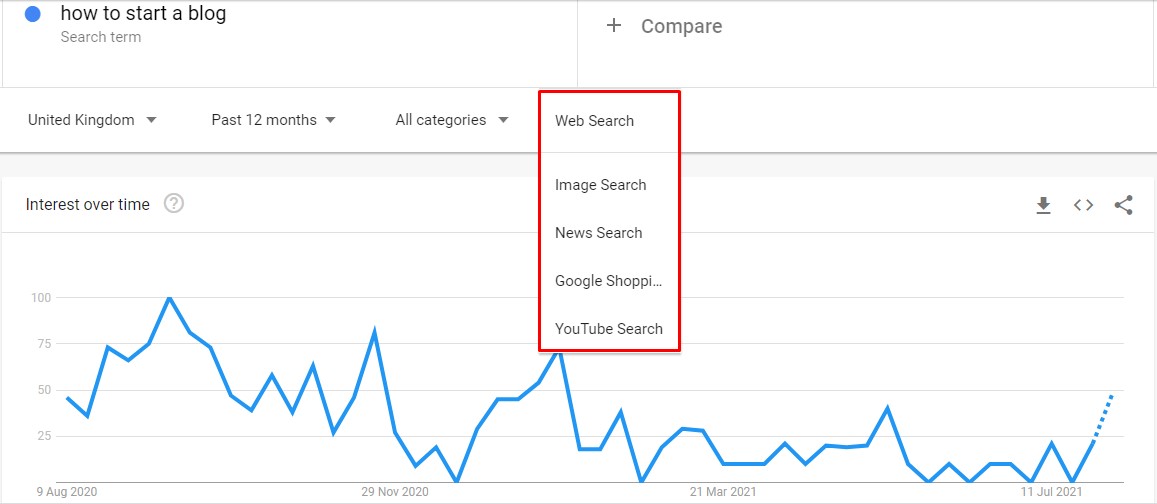
Task: Expand the United Kingdom region dropdown
Action: pyautogui.click(x=92, y=120)
